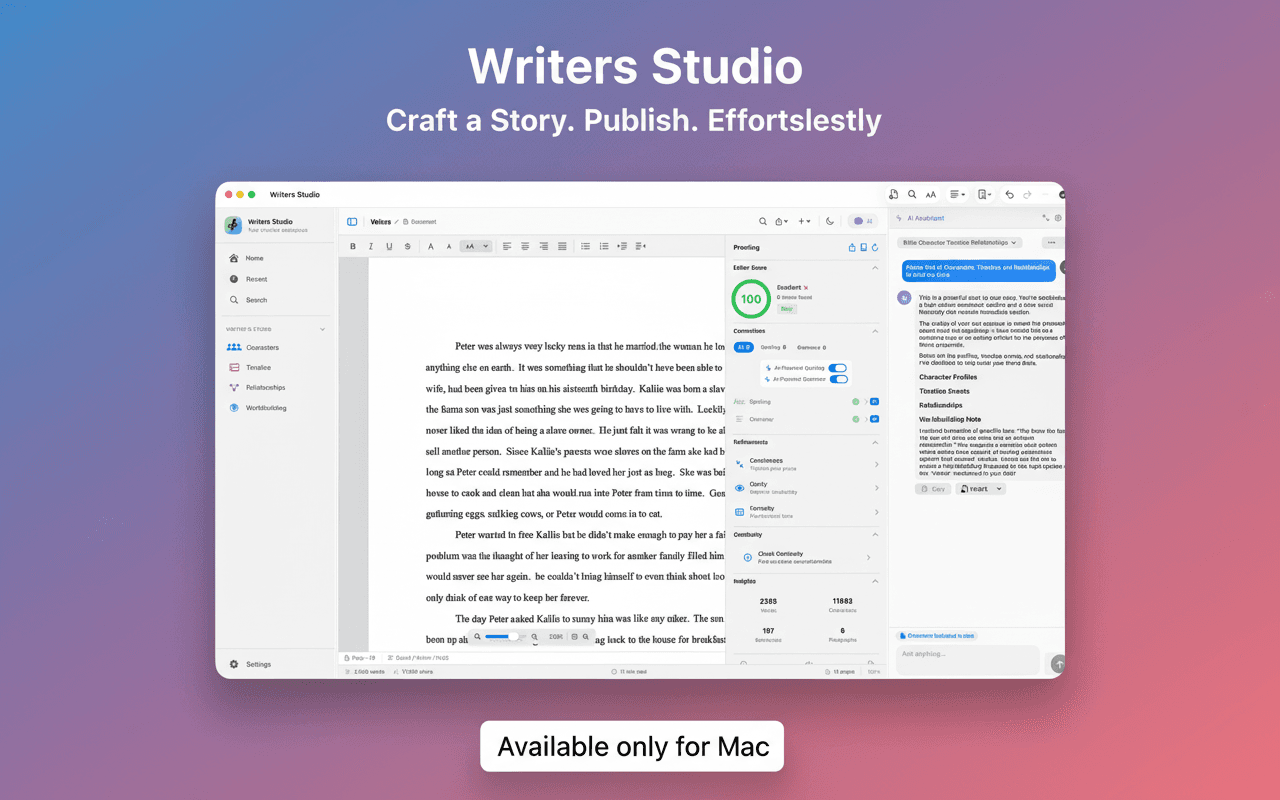Screen dimensions: 1280x800
Task: Open the AI chat topic dropdown
Action: click(x=960, y=242)
